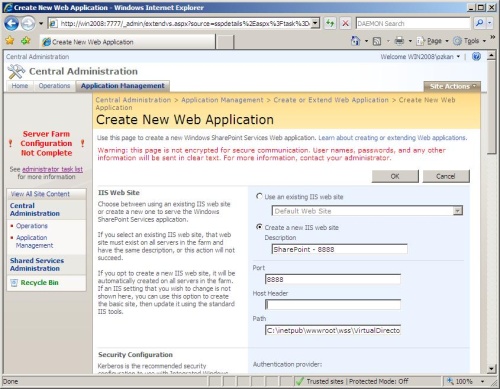Viewport: 500px width, 389px height.
Task: Switch to the Operations tab
Action: coord(54,86)
